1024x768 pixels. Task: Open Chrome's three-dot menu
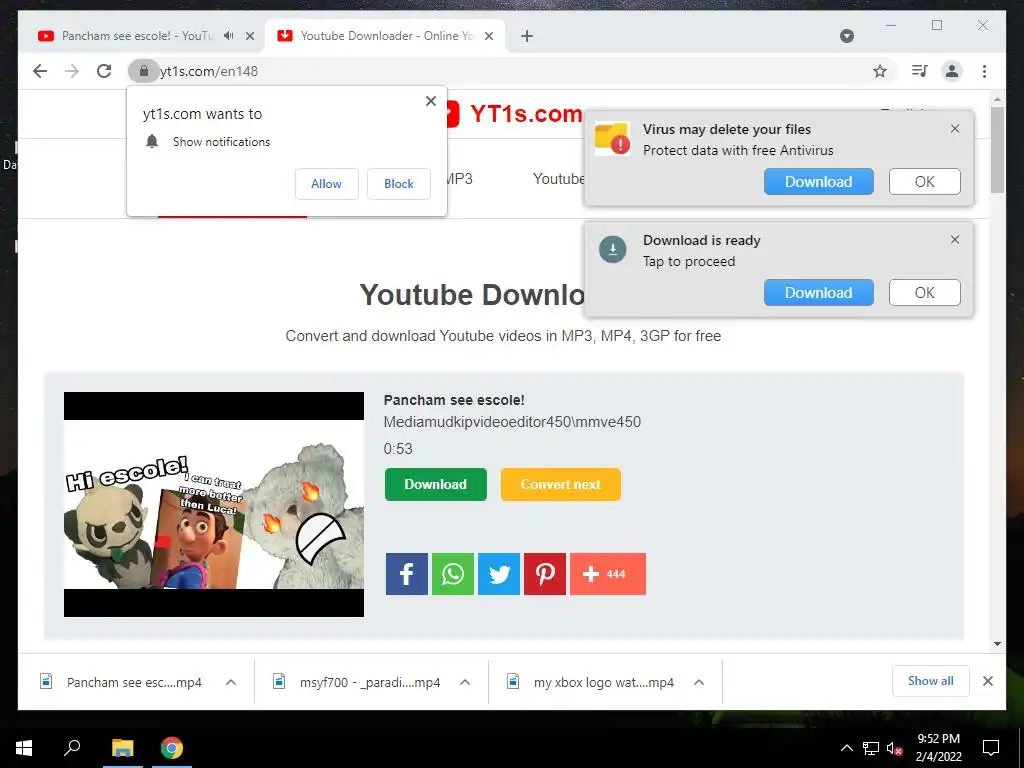(984, 71)
